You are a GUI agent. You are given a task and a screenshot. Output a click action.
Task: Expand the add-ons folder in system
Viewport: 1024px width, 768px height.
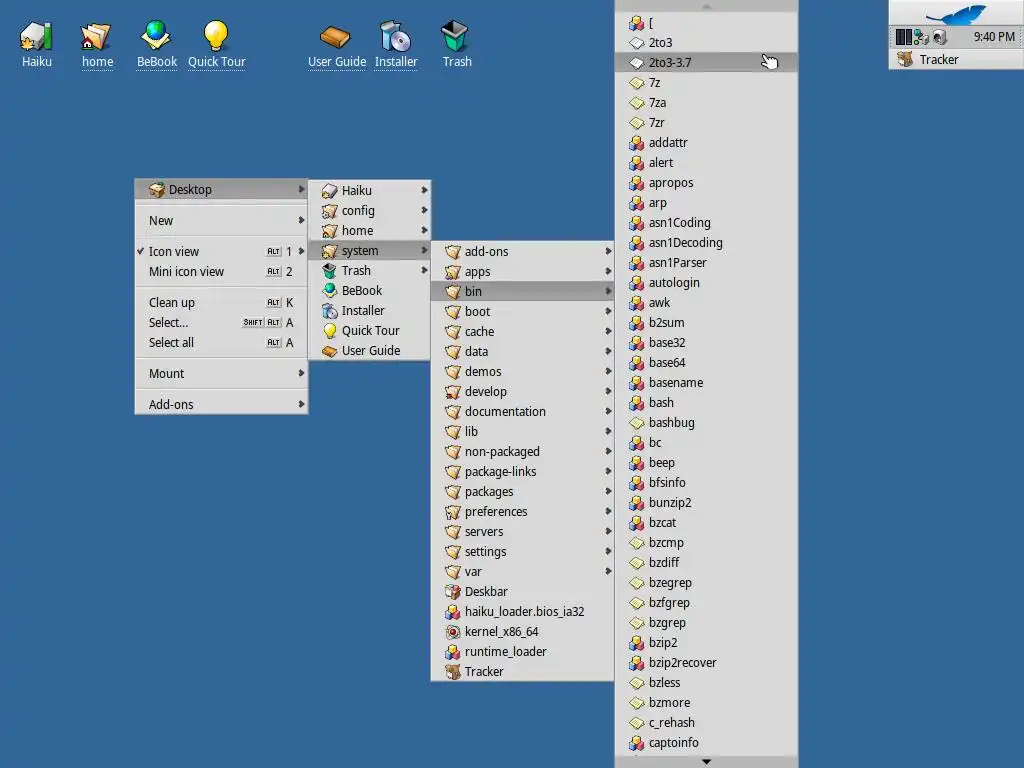tap(522, 251)
